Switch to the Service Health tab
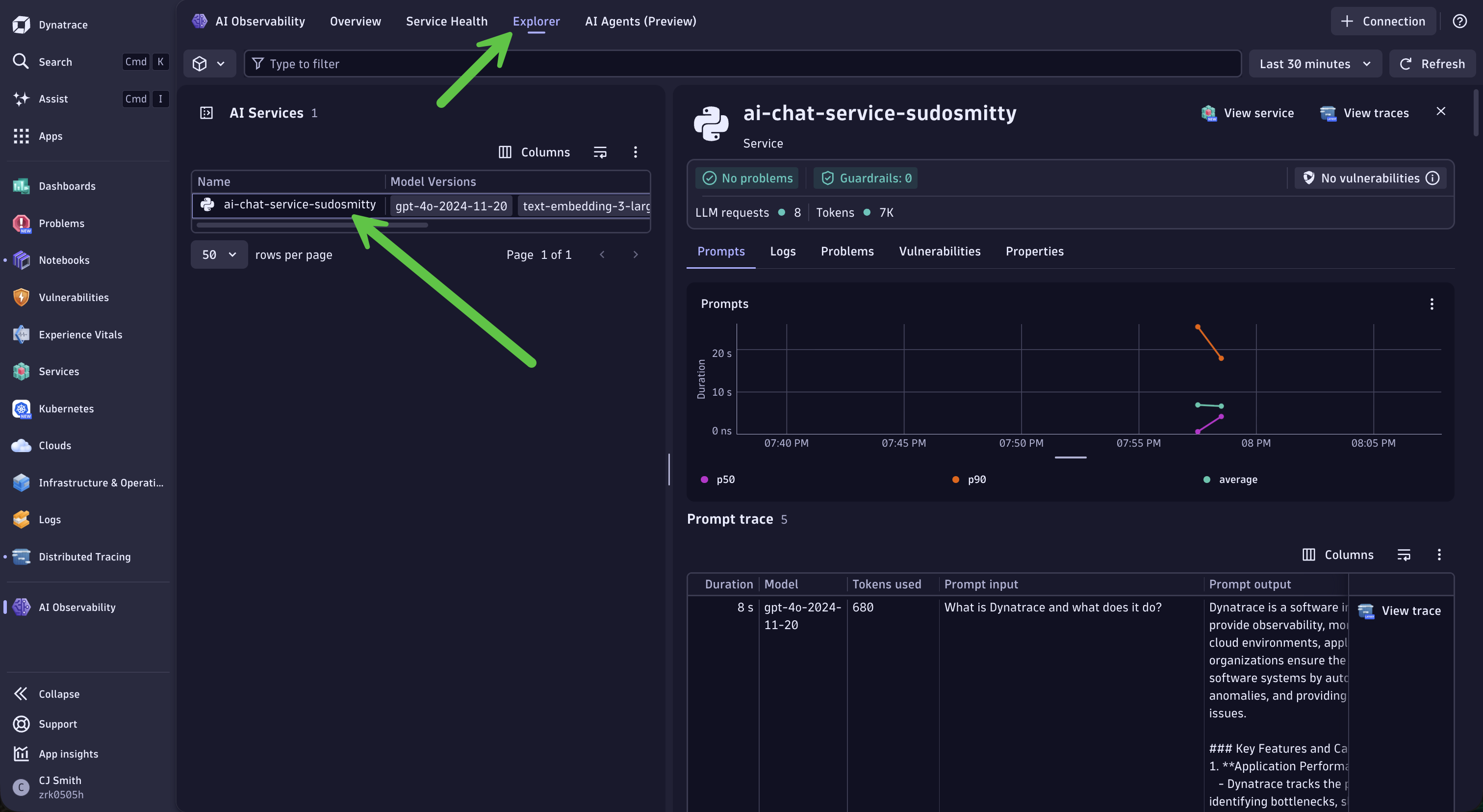Screen dimensions: 1483x812 tap(446, 21)
